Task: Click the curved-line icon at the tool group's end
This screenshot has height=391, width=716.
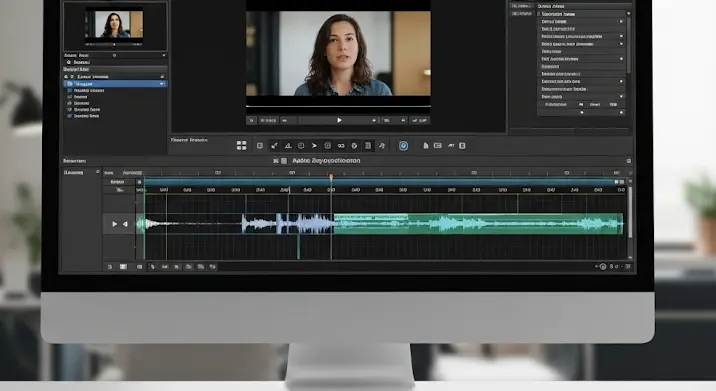Action: pyautogui.click(x=382, y=146)
